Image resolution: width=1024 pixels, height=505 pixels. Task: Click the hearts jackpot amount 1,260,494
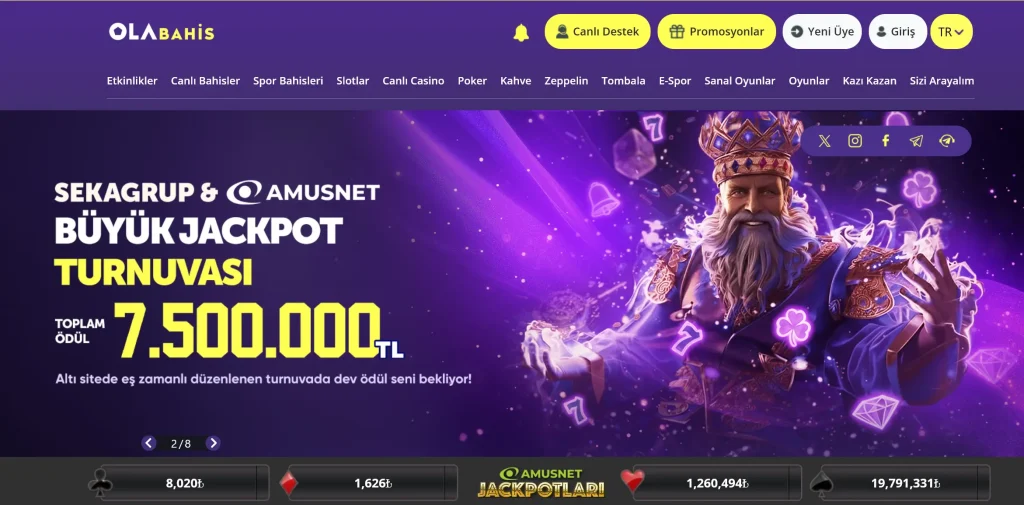click(717, 483)
